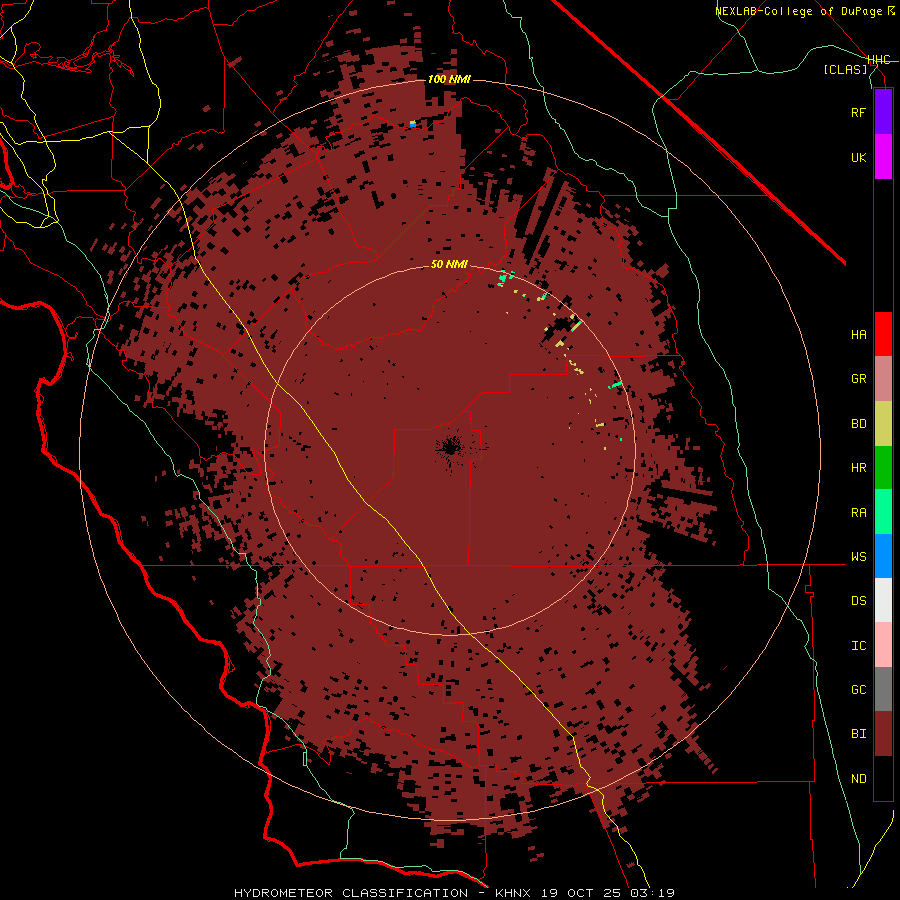Viewport: 900px width, 900px height.
Task: Click the [CLAS] unit label
Action: tap(845, 69)
